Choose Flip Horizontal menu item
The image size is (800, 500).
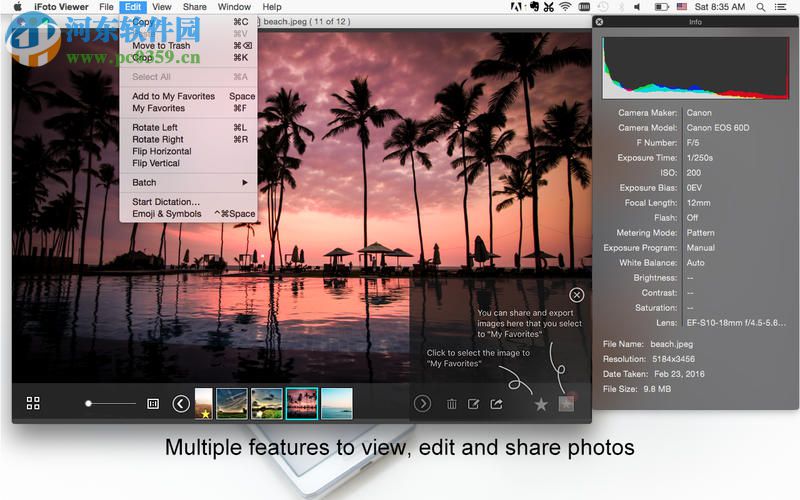188,151
